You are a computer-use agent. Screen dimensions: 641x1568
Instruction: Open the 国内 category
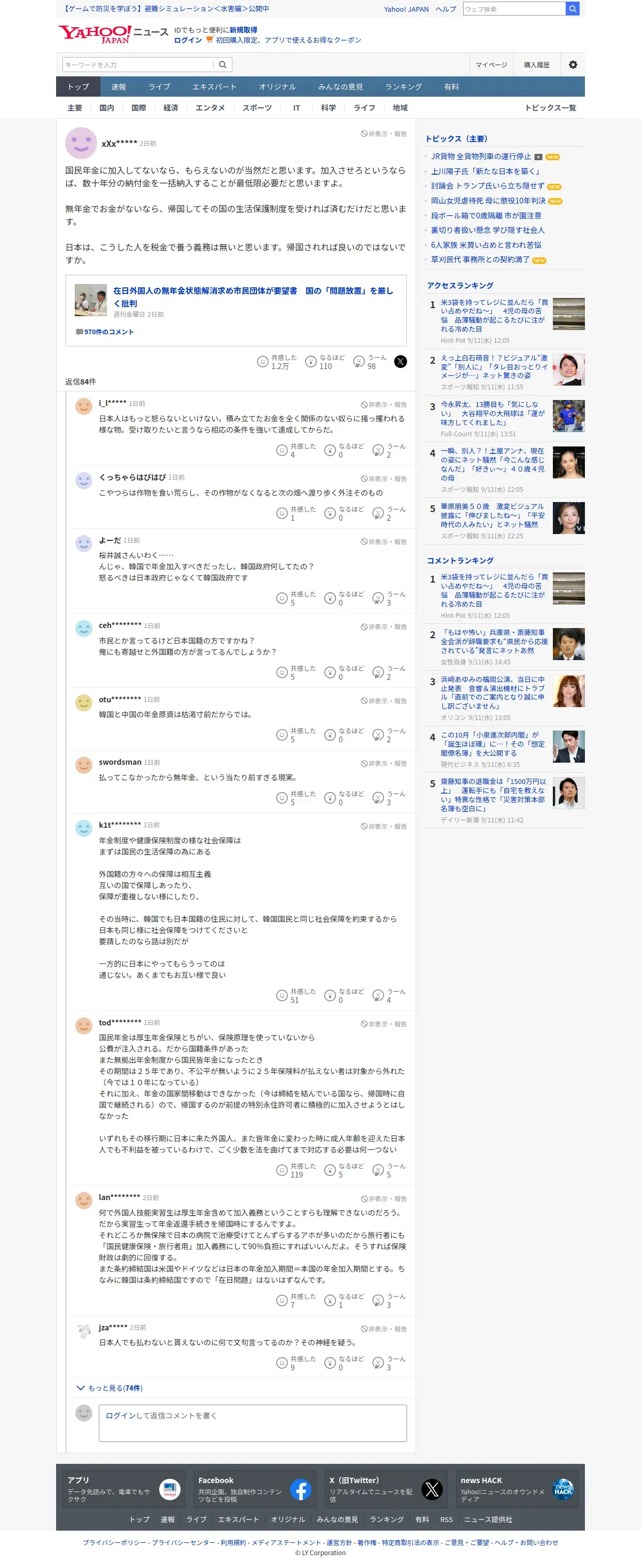[106, 108]
